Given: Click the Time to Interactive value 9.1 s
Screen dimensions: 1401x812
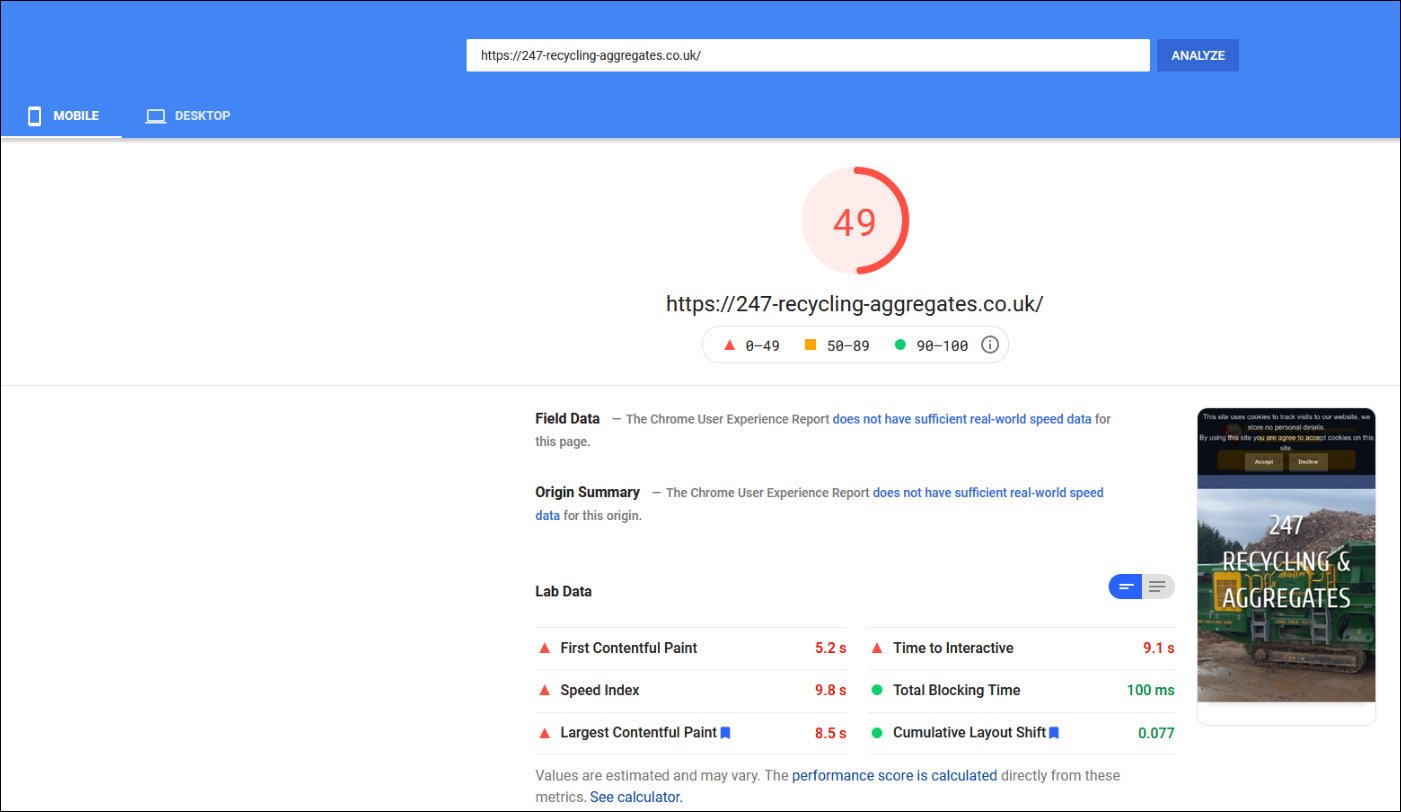Looking at the screenshot, I should pyautogui.click(x=1159, y=648).
